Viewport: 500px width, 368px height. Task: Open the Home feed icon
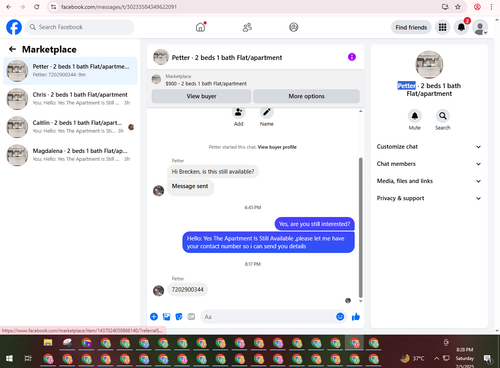[x=200, y=27]
